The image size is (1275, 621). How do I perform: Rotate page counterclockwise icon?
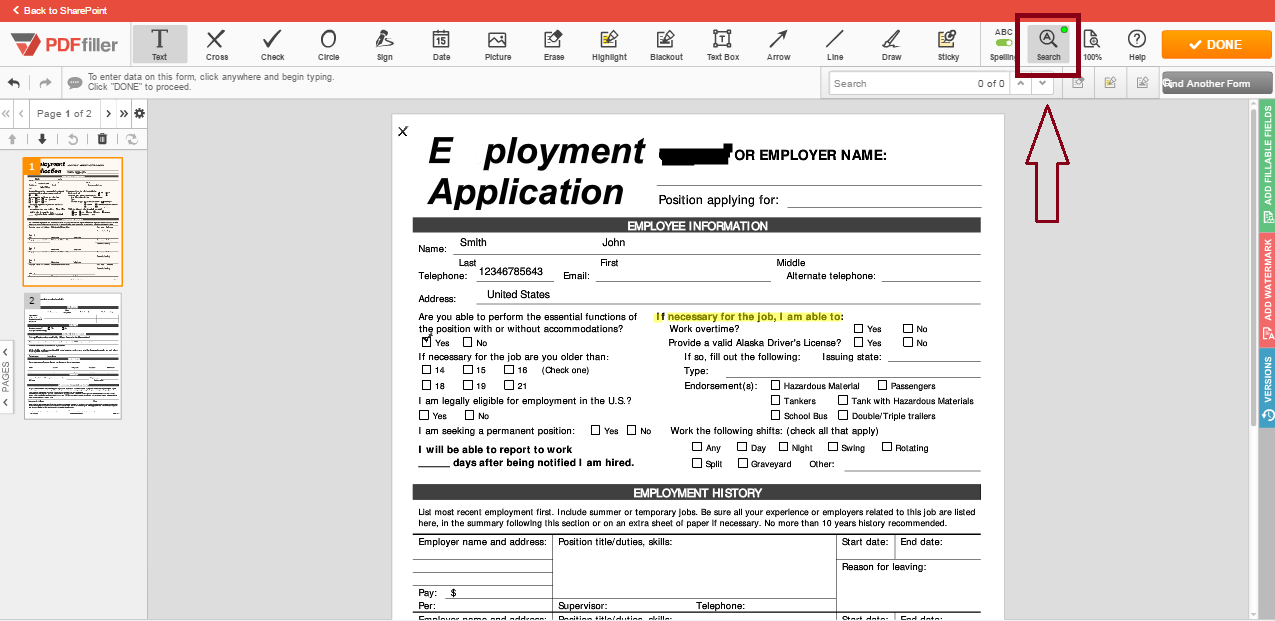[72, 139]
